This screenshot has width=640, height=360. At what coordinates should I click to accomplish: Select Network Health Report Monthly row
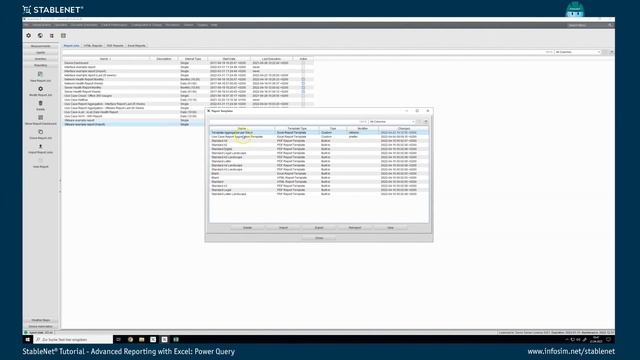(x=188, y=79)
